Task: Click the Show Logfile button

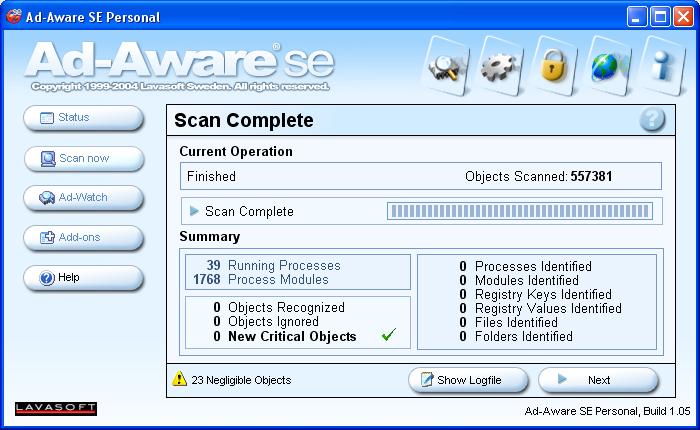Action: (x=468, y=380)
